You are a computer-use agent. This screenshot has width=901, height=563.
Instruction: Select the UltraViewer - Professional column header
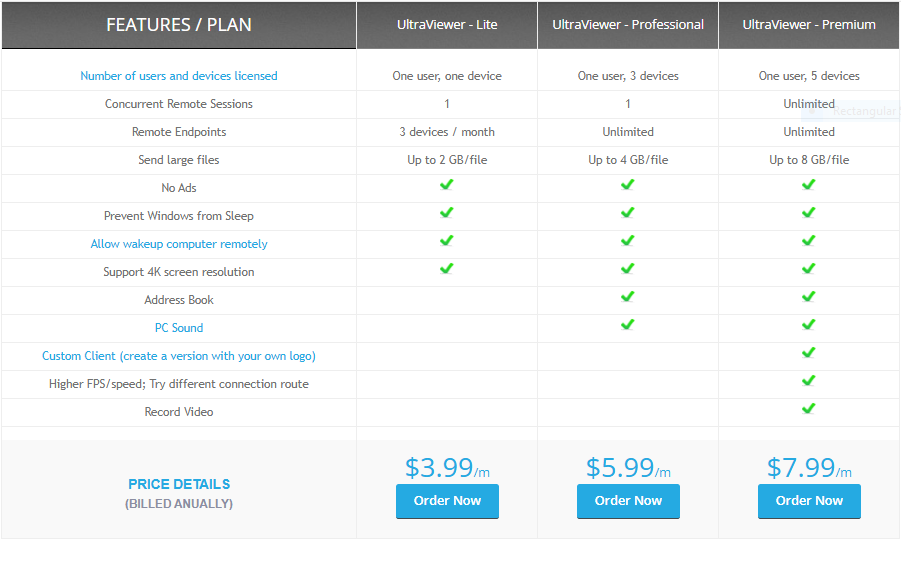[x=628, y=25]
